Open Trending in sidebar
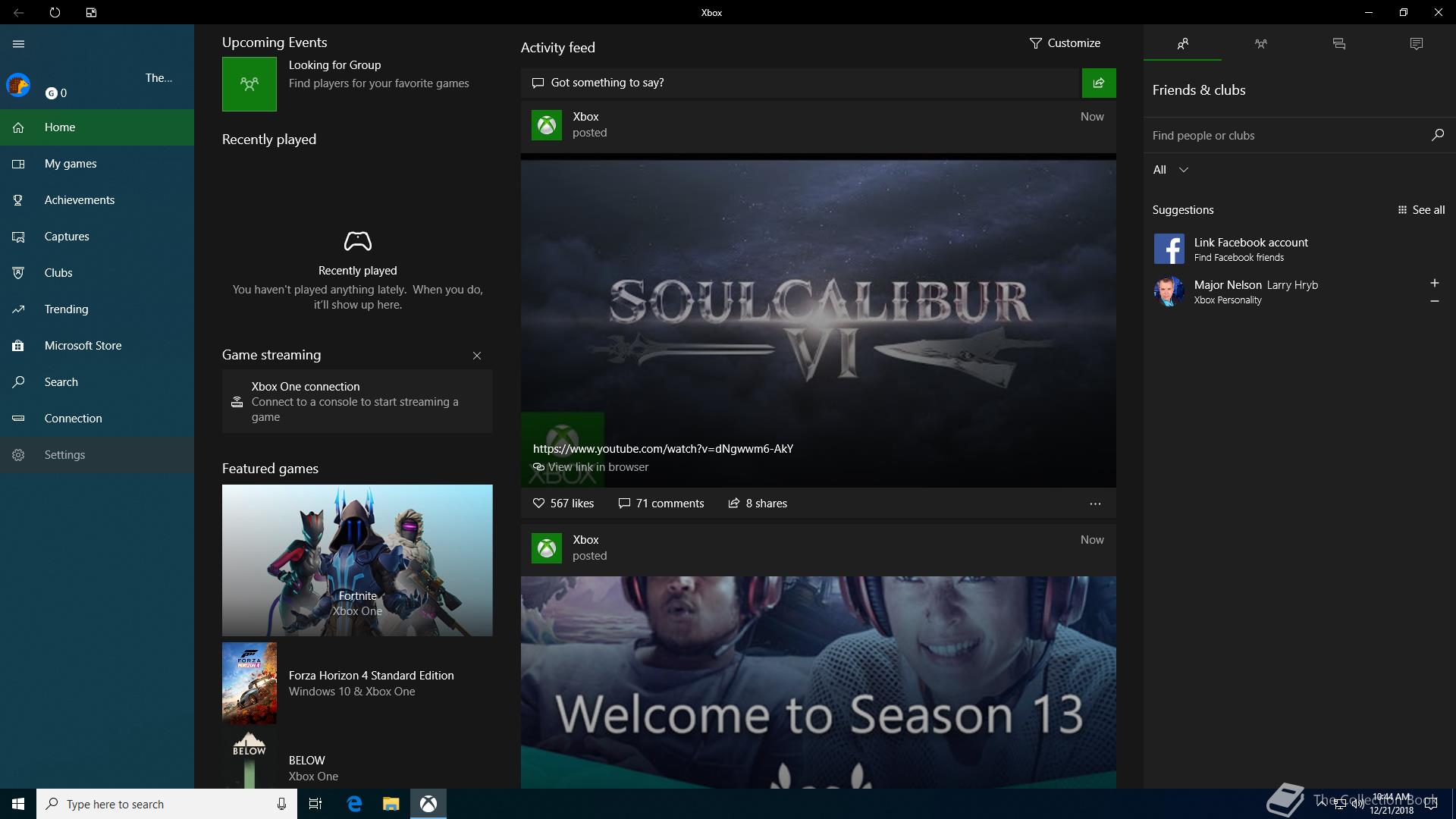This screenshot has width=1456, height=819. 97,309
